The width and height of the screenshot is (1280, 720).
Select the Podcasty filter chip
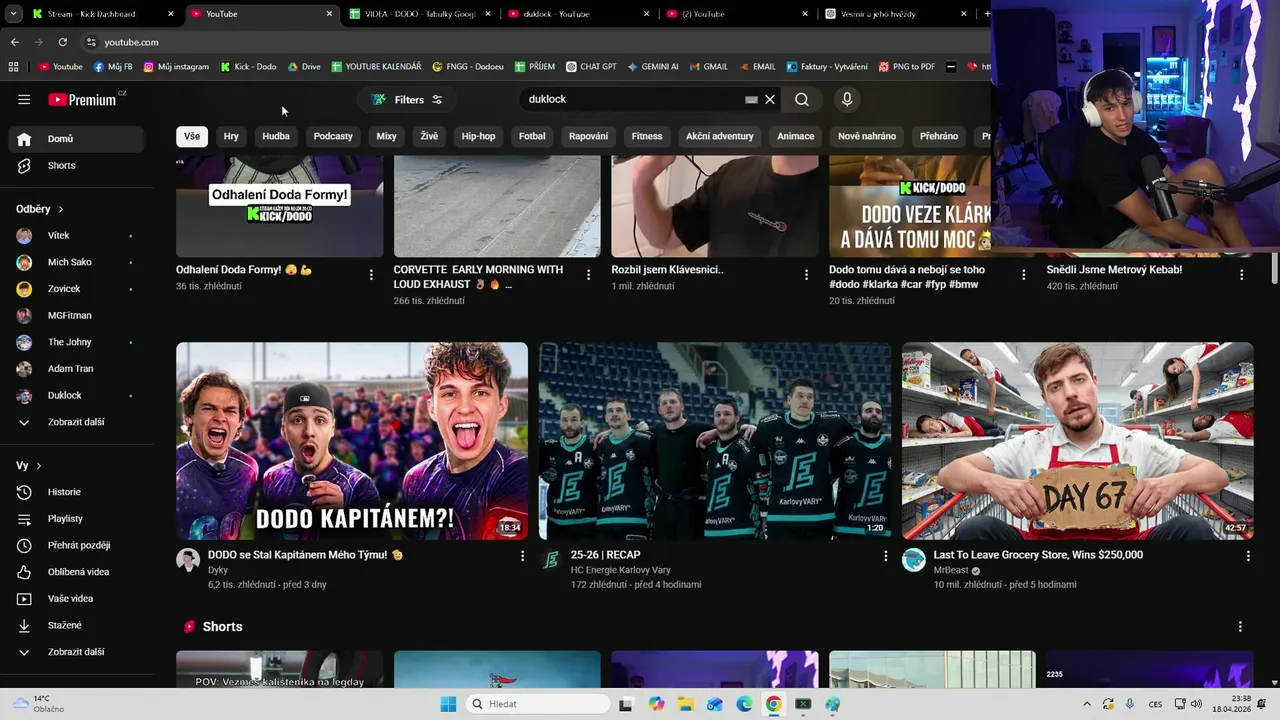(x=333, y=136)
